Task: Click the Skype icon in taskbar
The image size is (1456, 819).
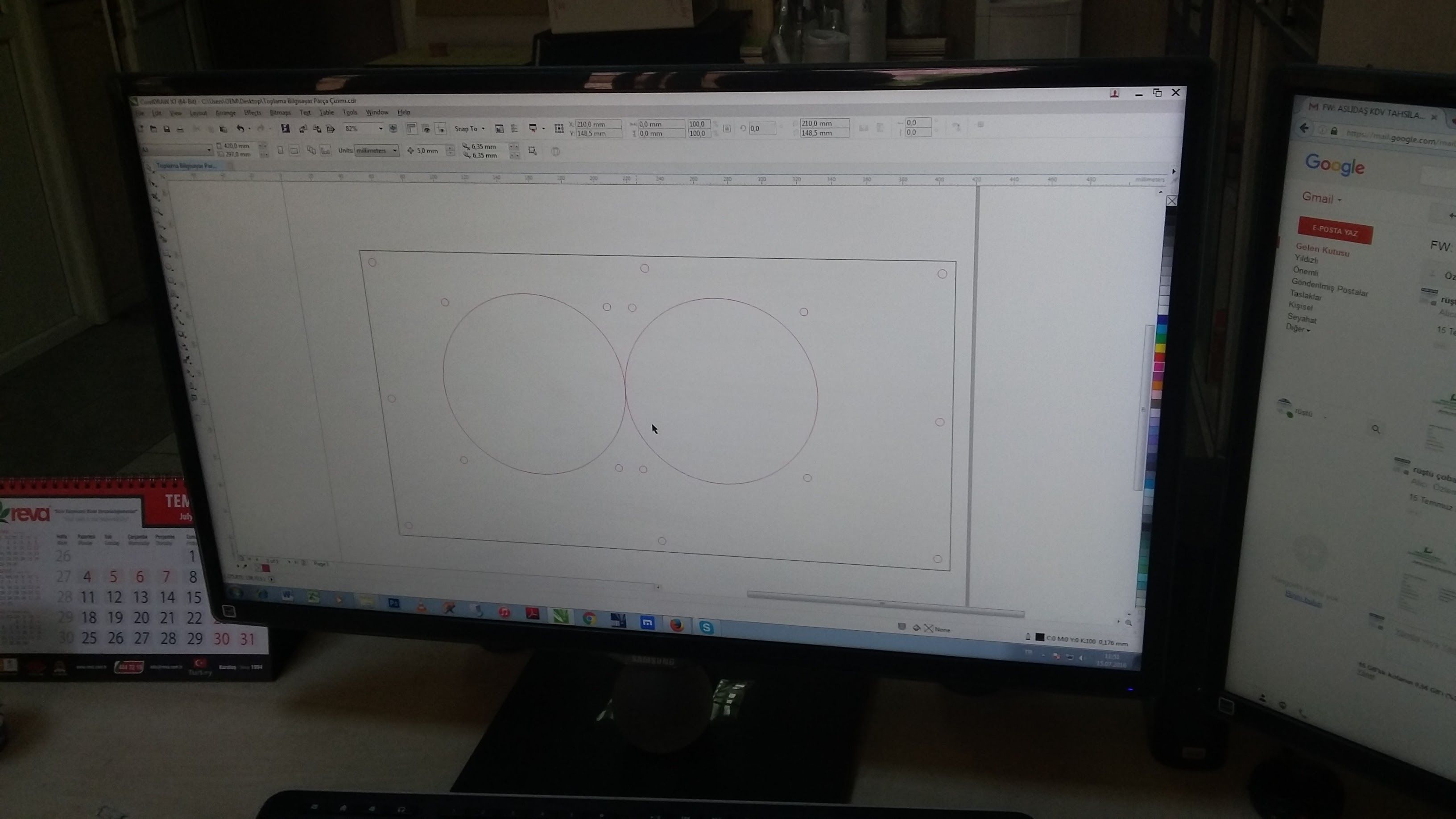Action: coord(706,627)
